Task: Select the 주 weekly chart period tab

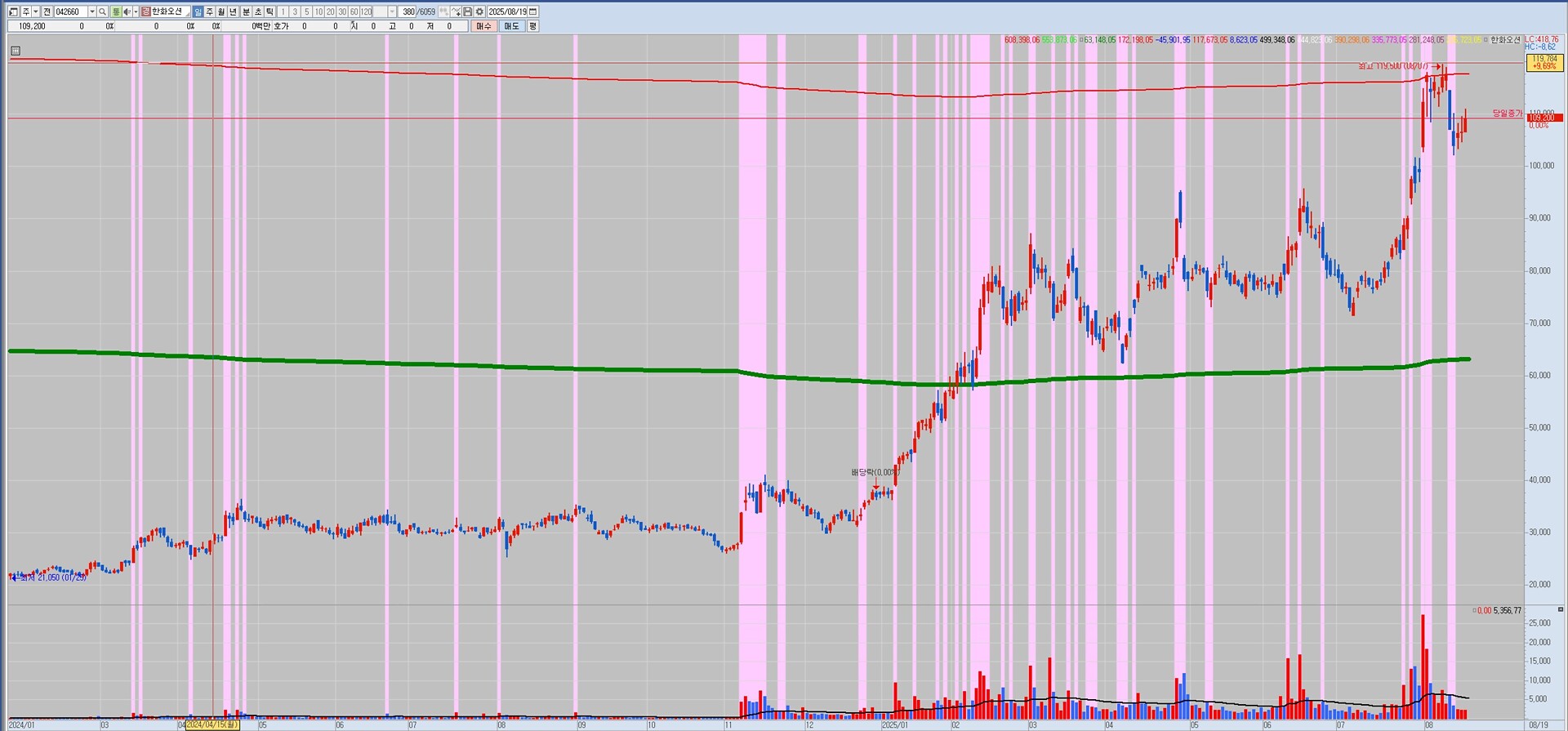Action: tap(210, 11)
